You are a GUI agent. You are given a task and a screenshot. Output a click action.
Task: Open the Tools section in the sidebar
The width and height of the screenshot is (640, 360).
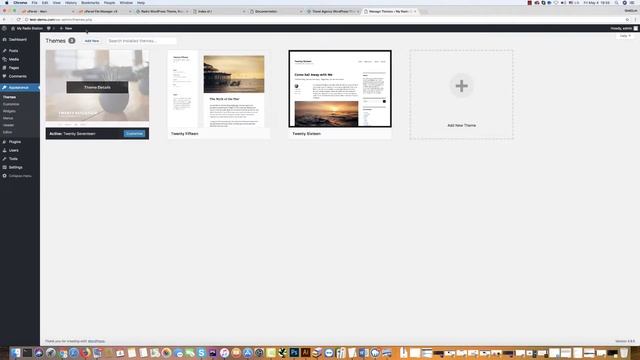pyautogui.click(x=13, y=159)
